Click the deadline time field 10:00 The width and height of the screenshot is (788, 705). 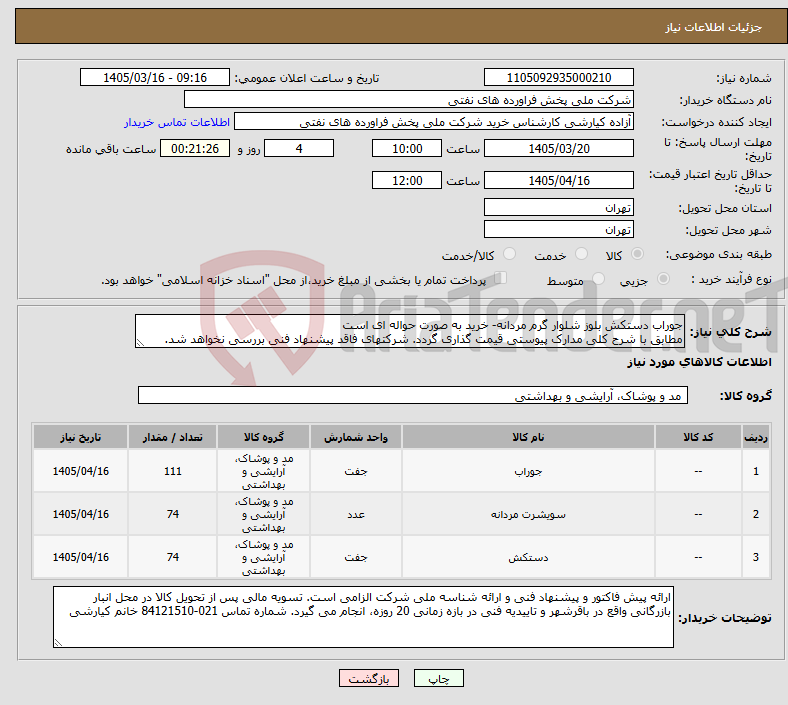pos(407,148)
